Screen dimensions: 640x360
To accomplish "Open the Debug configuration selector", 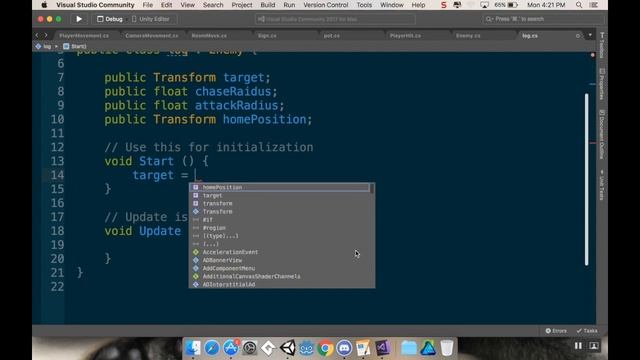I will tap(110, 19).
